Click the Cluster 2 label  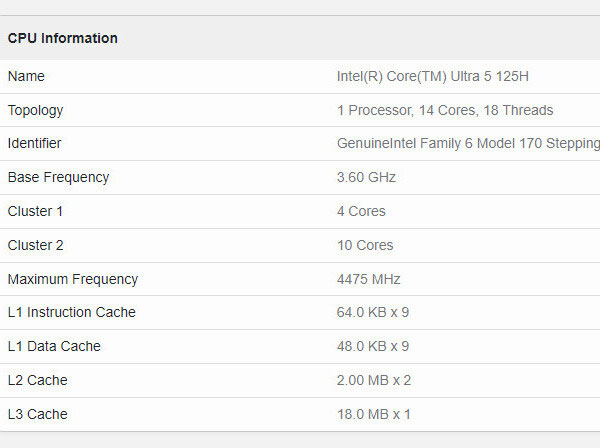(x=35, y=245)
